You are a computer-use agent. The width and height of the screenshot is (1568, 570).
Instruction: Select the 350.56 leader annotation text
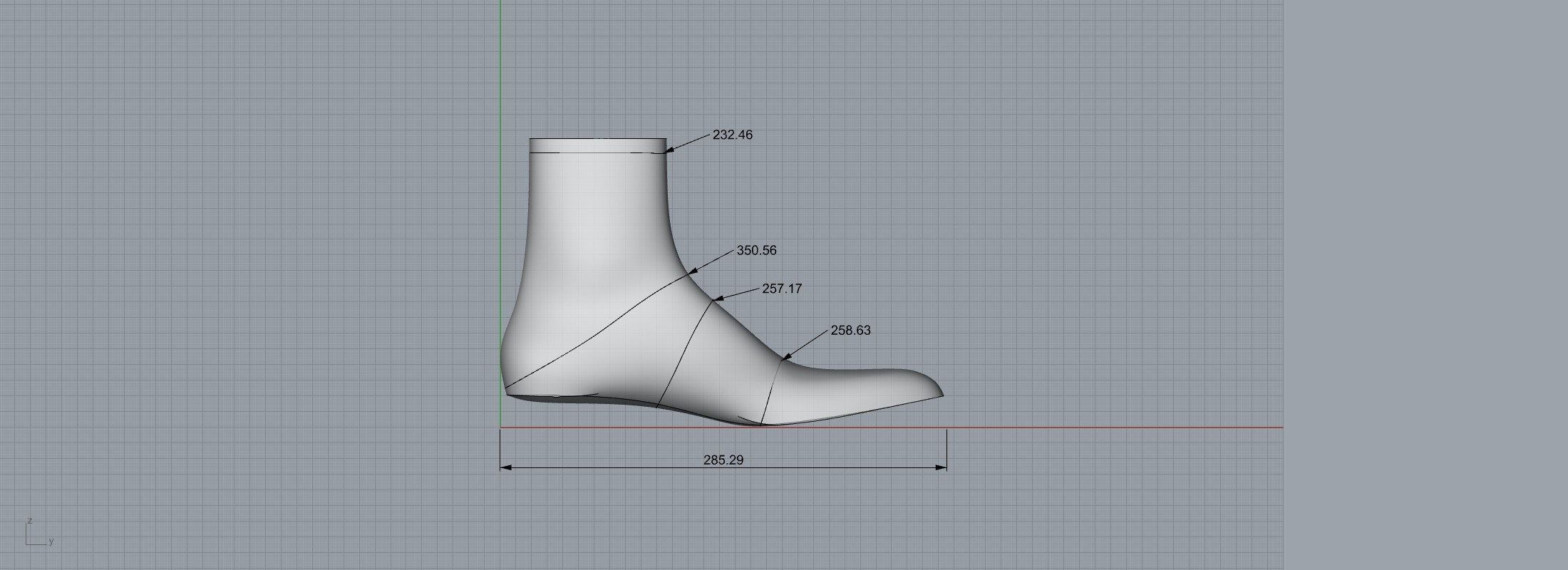[x=756, y=250]
